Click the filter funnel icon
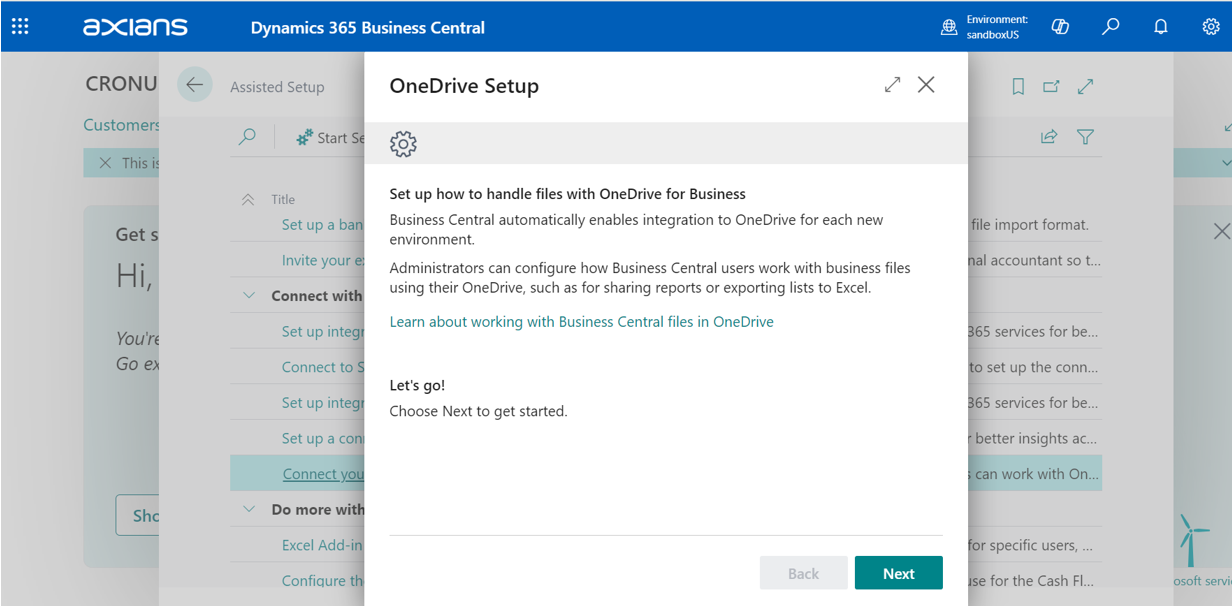1232x606 pixels. point(1085,137)
